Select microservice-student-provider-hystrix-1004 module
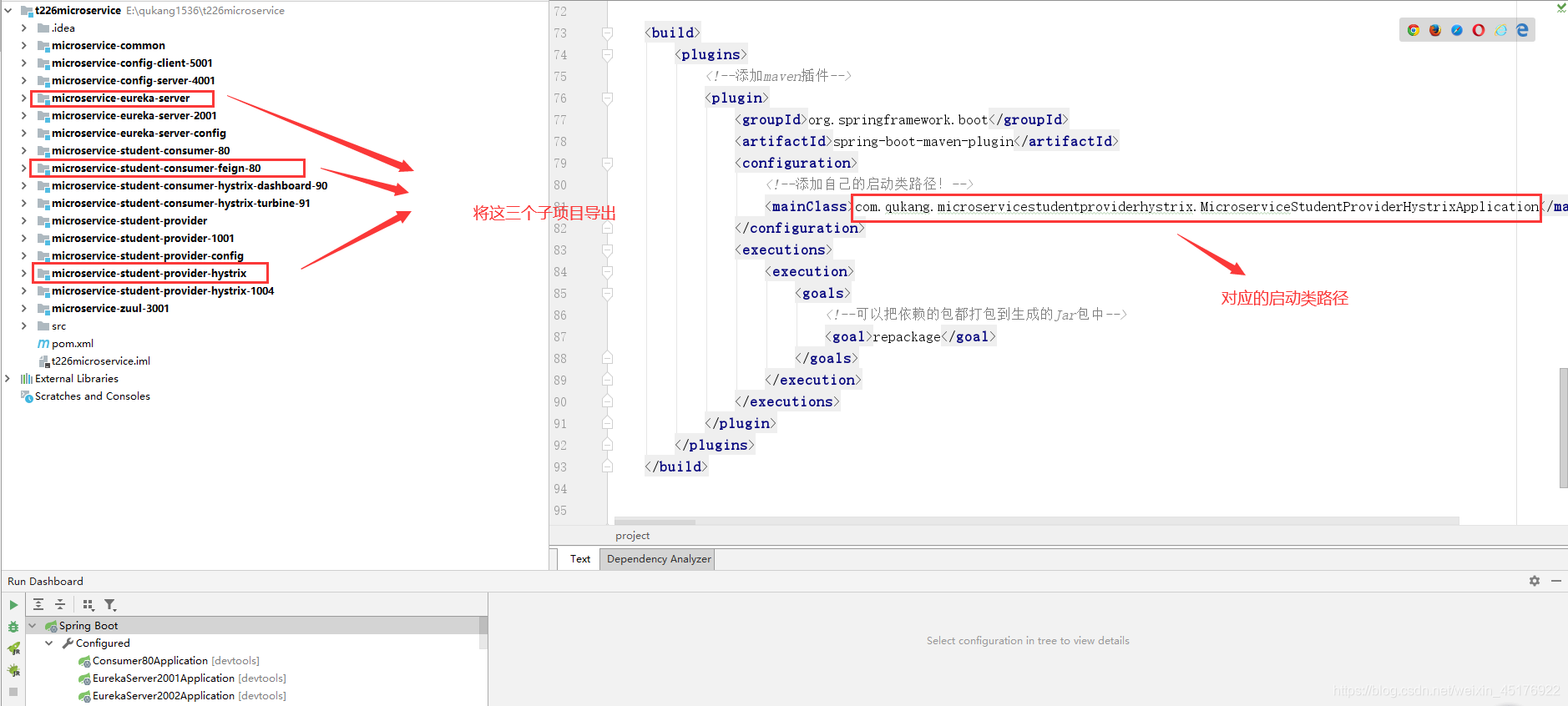Screen dimensions: 1568x706 point(163,291)
